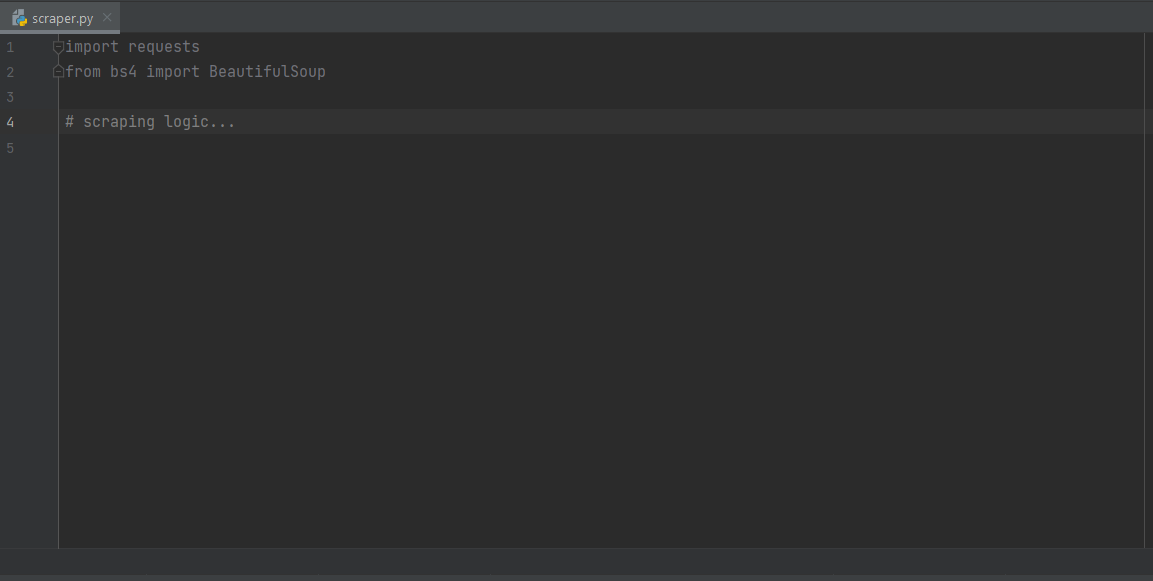Click the fold end marker on line 2
This screenshot has height=581, width=1153.
click(x=58, y=72)
